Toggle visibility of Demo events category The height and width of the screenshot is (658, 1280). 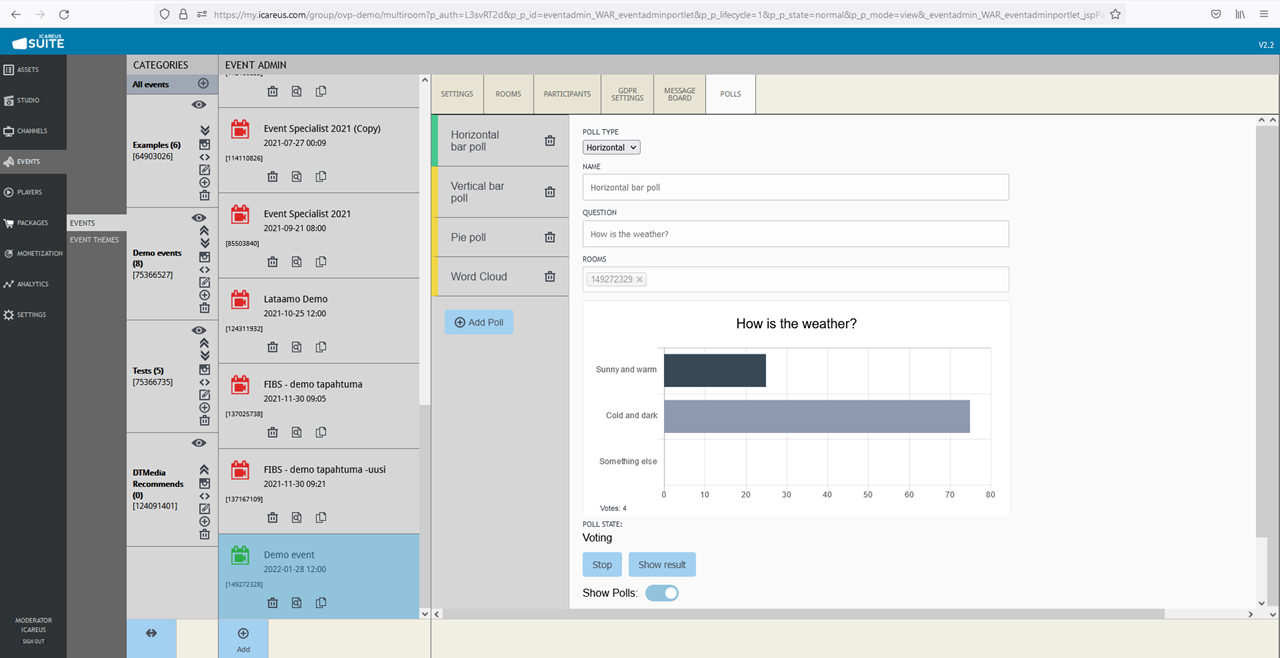coord(199,217)
